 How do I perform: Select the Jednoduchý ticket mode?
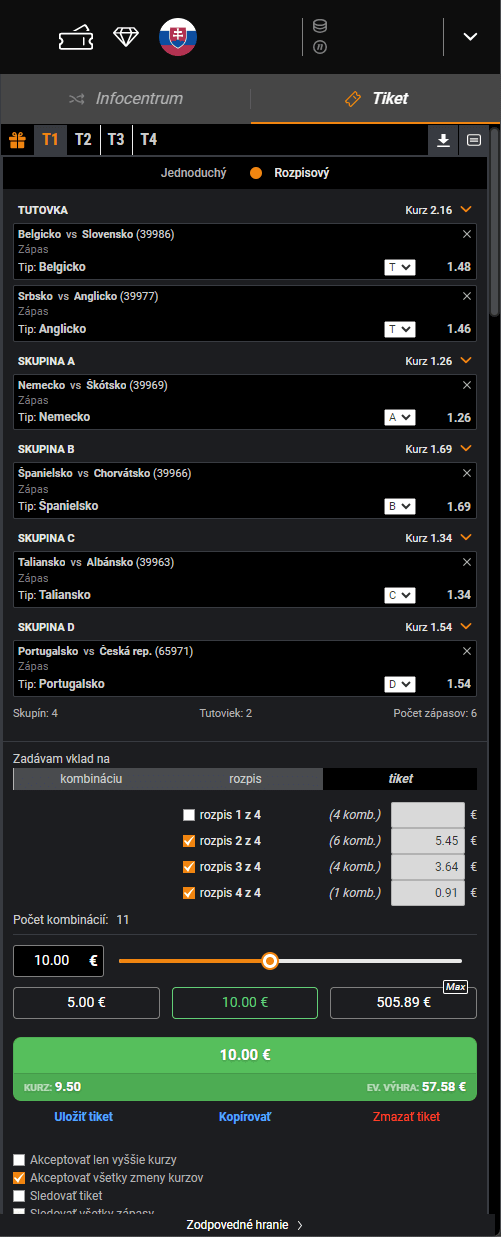point(194,172)
